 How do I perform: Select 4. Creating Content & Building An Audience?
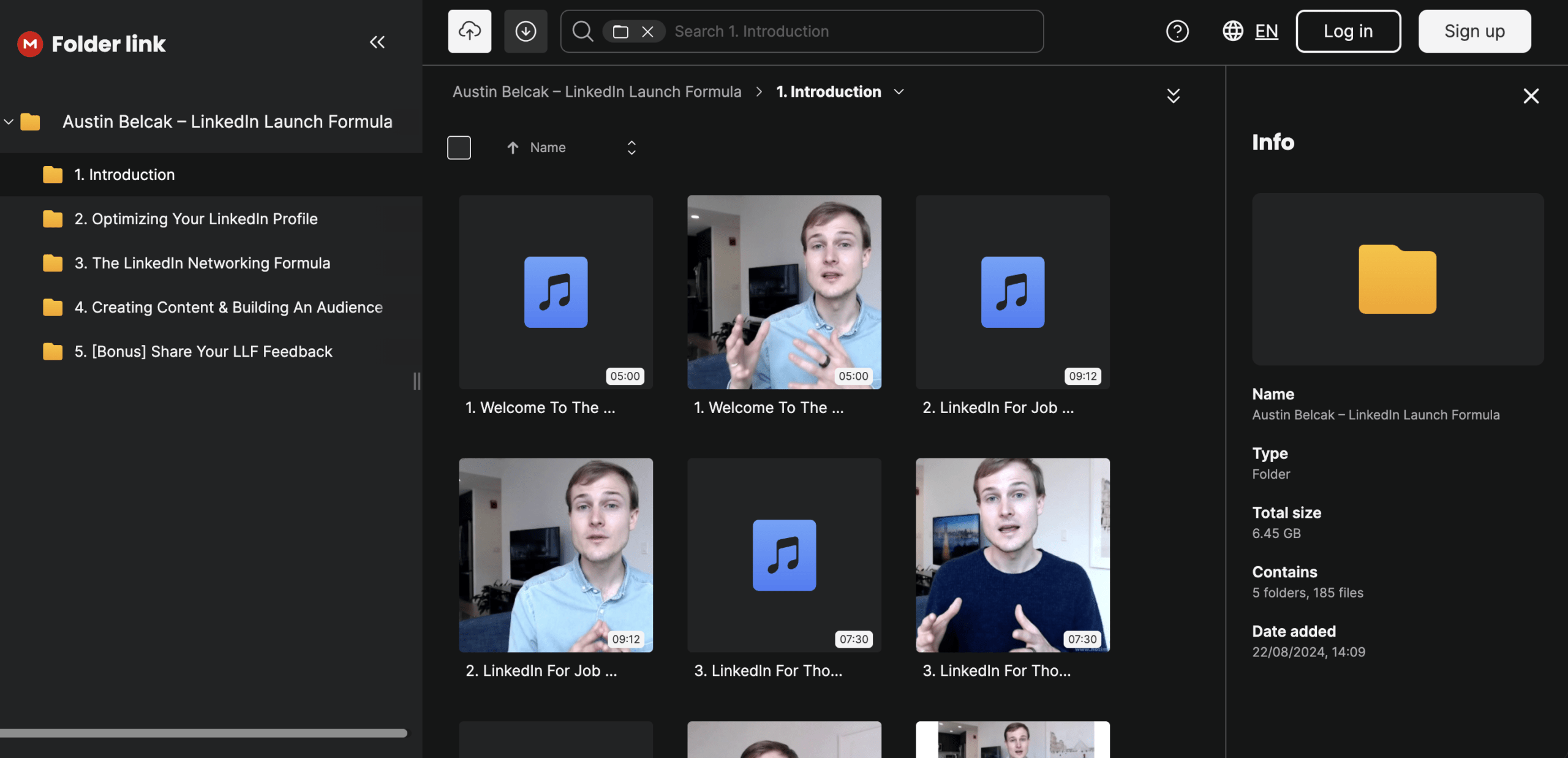228,307
